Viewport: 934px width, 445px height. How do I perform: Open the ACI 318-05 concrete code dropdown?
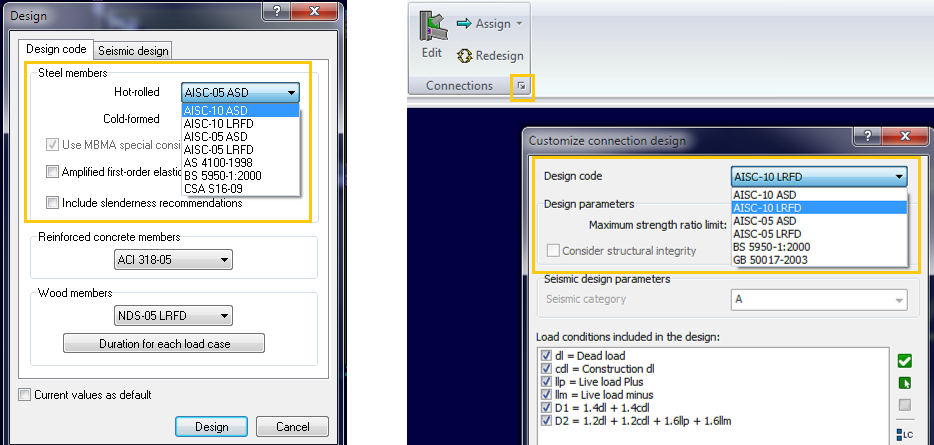pyautogui.click(x=173, y=260)
